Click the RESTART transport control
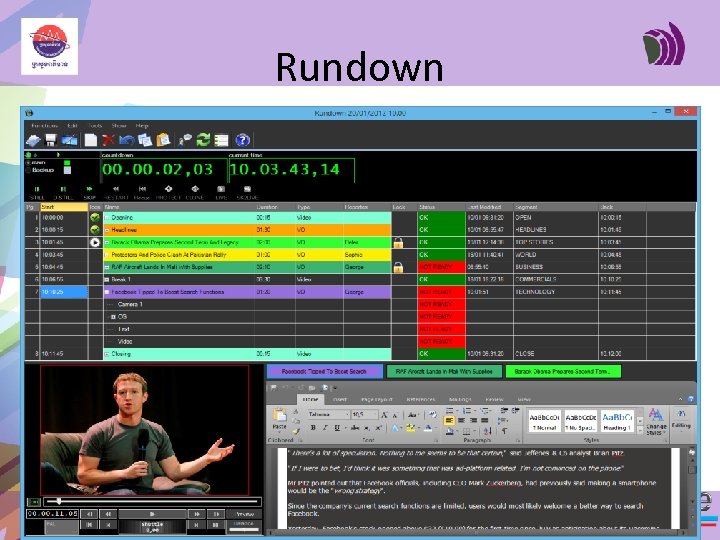720x540 pixels. (x=116, y=192)
